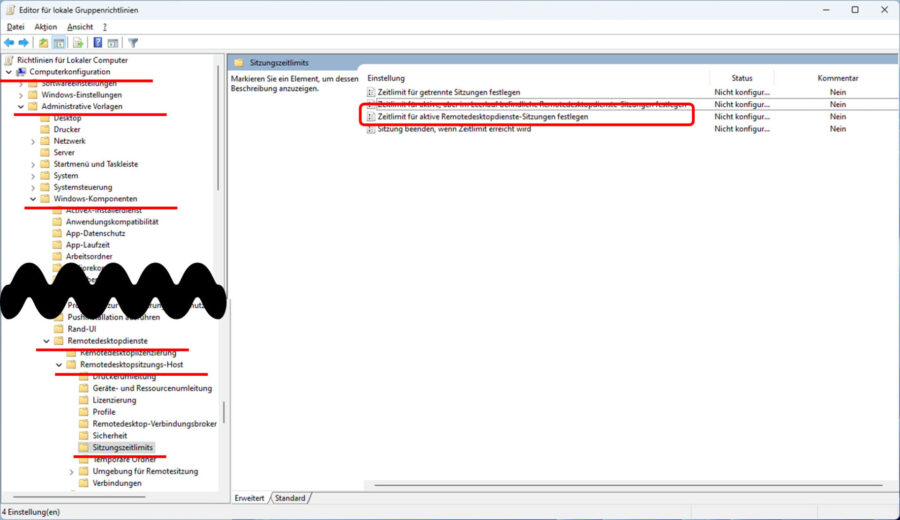
Task: Toggle the show/hide console tree icon
Action: point(59,43)
